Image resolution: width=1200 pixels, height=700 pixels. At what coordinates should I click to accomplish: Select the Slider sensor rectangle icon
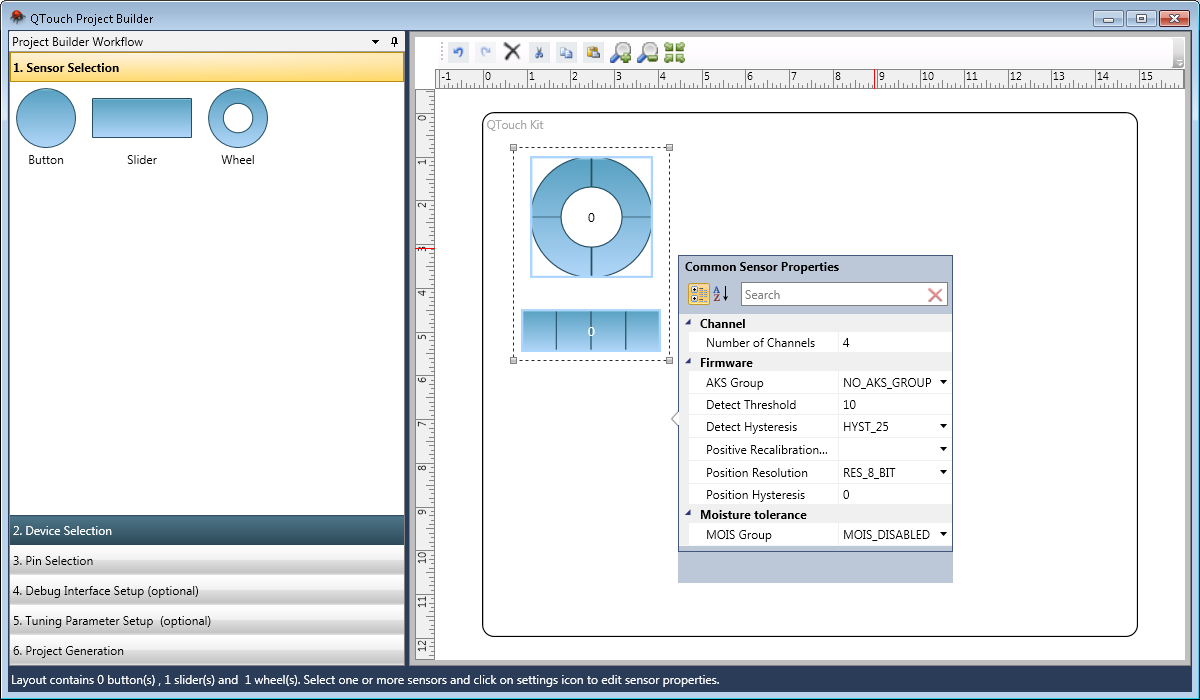(x=142, y=118)
